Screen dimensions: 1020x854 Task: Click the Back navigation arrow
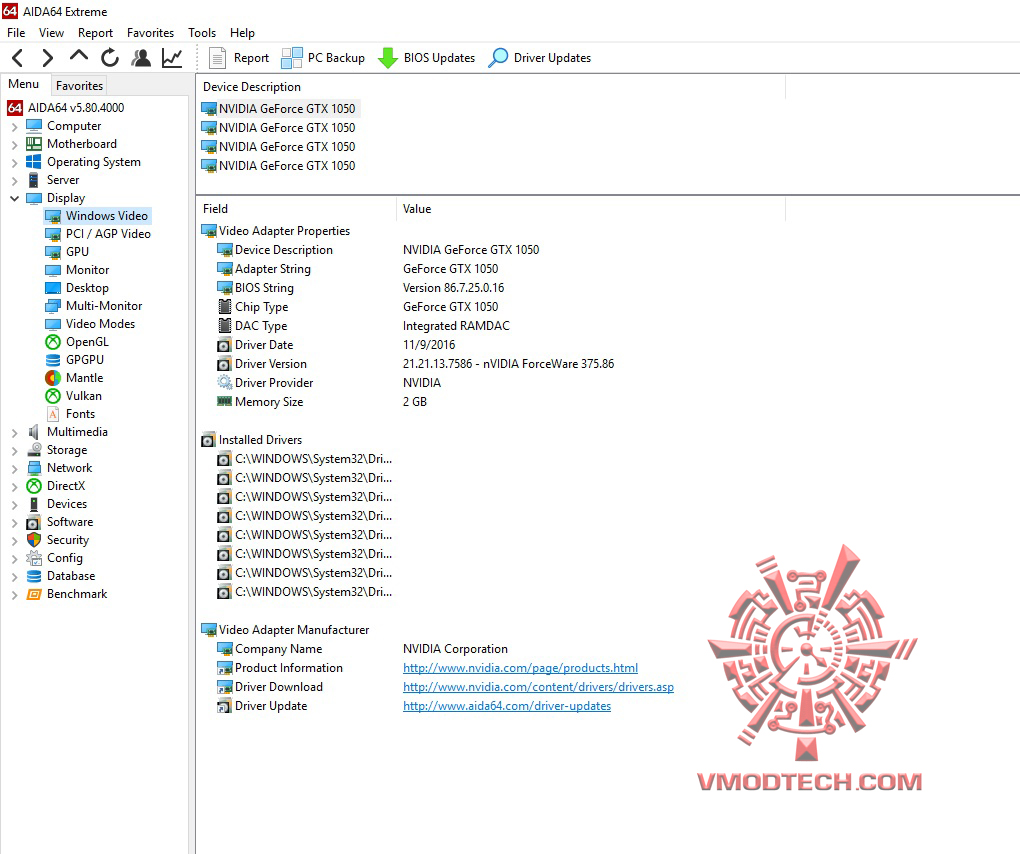tap(18, 58)
